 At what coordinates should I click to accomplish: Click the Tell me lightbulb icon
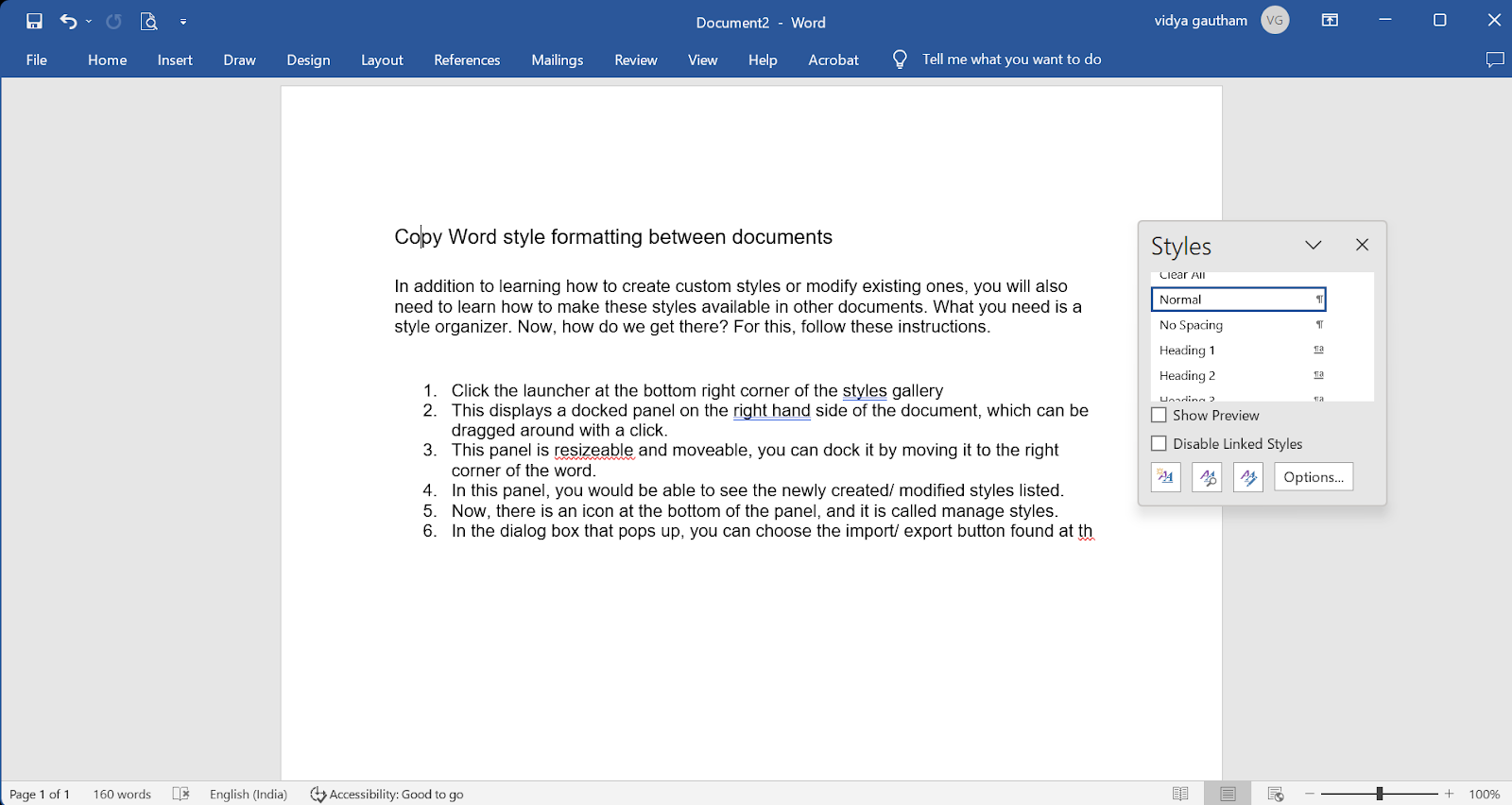click(x=900, y=60)
